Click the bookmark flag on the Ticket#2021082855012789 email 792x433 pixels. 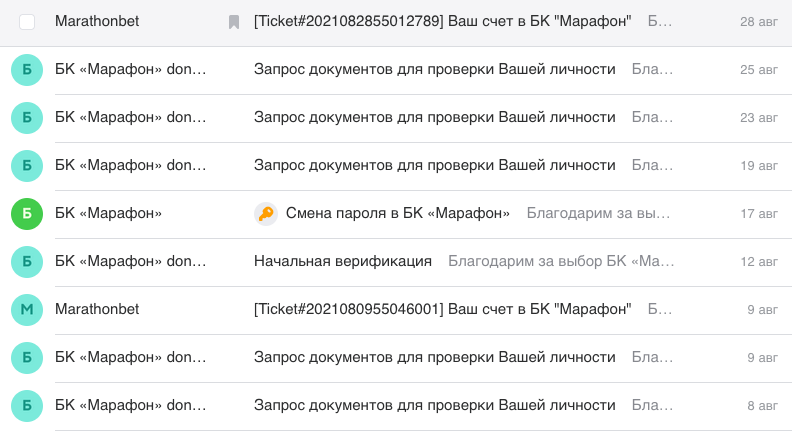(x=234, y=22)
